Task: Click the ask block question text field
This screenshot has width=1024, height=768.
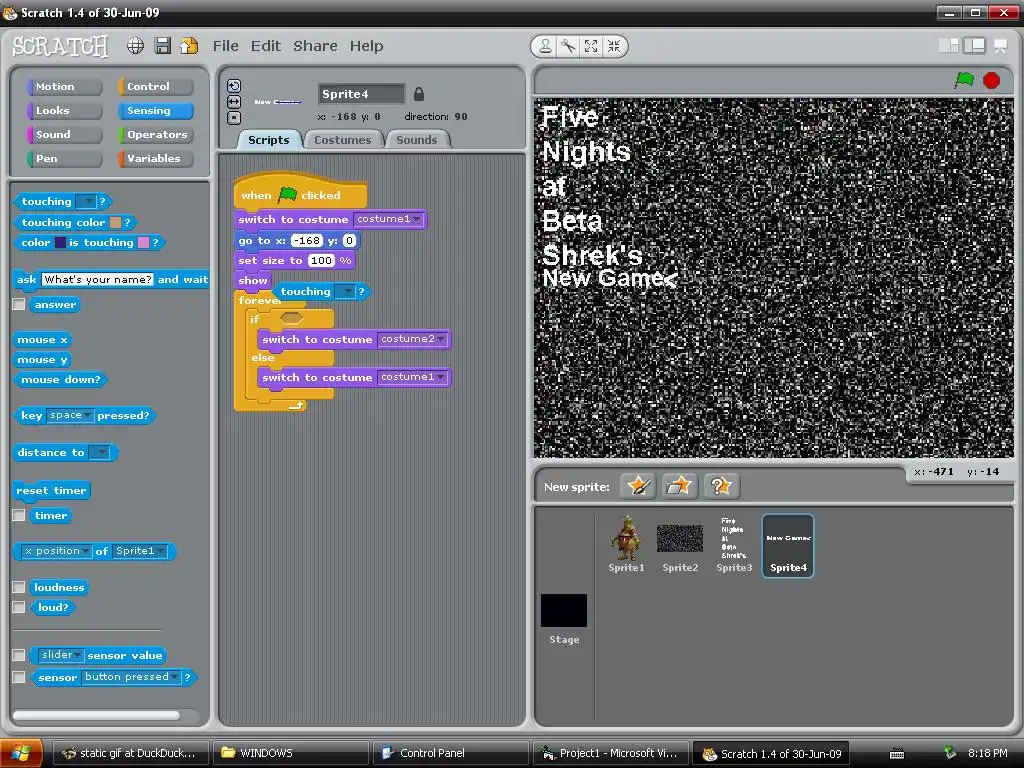Action: (x=97, y=280)
